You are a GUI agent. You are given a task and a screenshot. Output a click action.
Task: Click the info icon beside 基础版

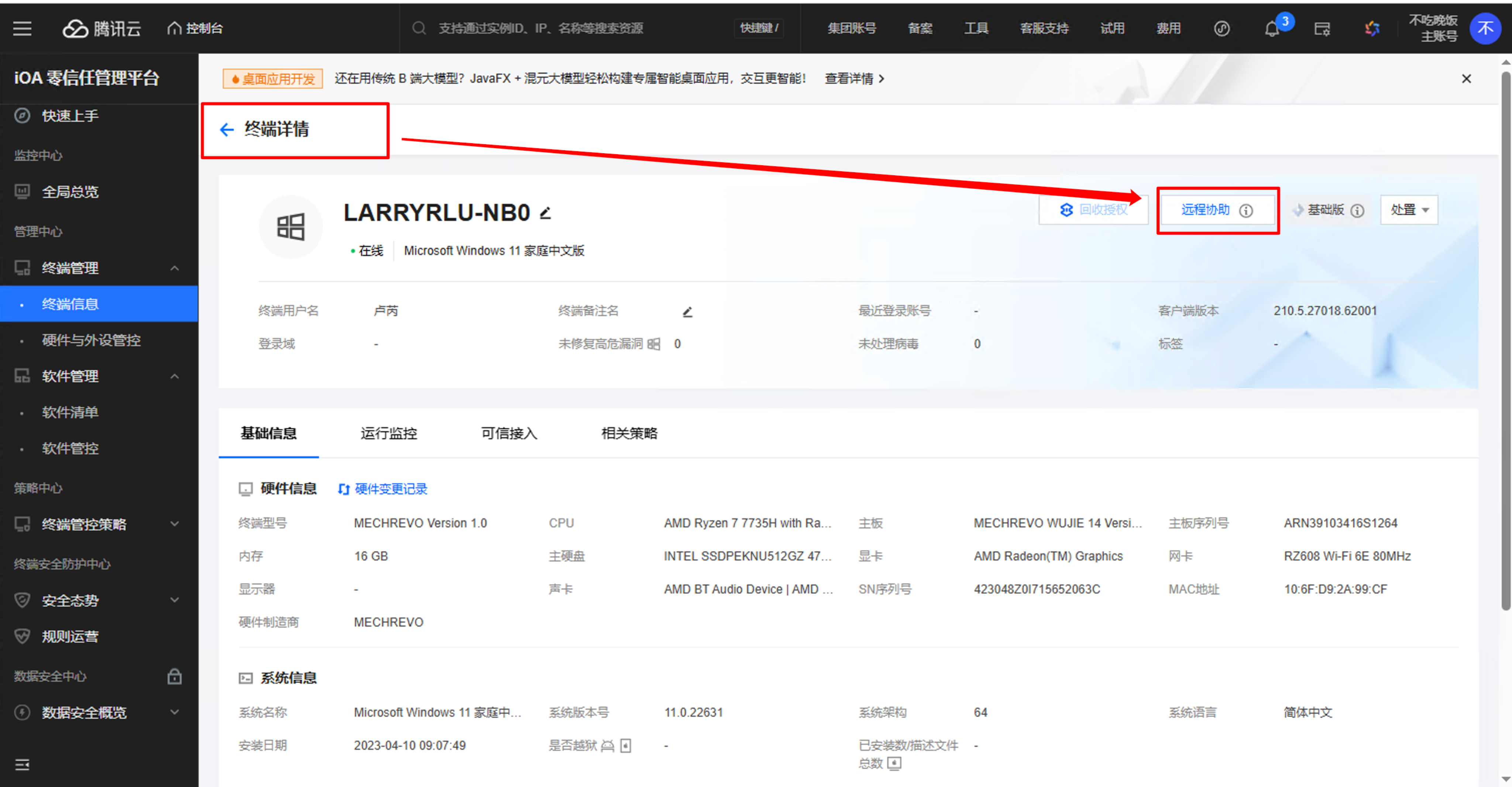point(1357,211)
